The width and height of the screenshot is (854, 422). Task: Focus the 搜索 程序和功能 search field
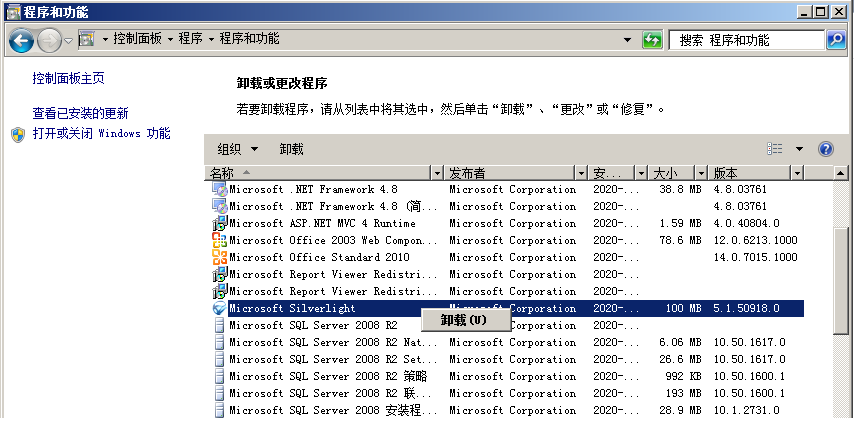click(746, 40)
